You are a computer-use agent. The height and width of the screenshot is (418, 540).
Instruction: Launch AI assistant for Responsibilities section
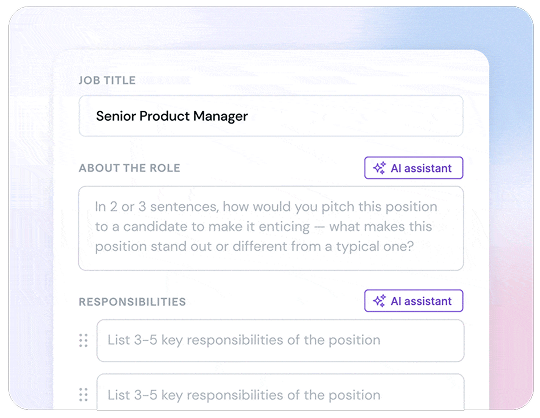click(414, 301)
